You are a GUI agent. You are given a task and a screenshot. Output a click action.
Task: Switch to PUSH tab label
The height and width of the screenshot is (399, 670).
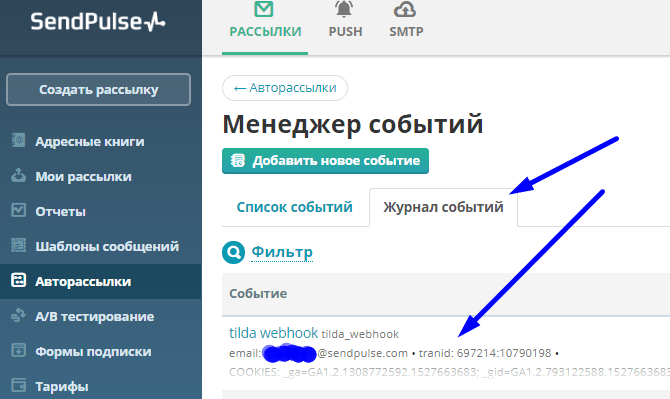345,32
